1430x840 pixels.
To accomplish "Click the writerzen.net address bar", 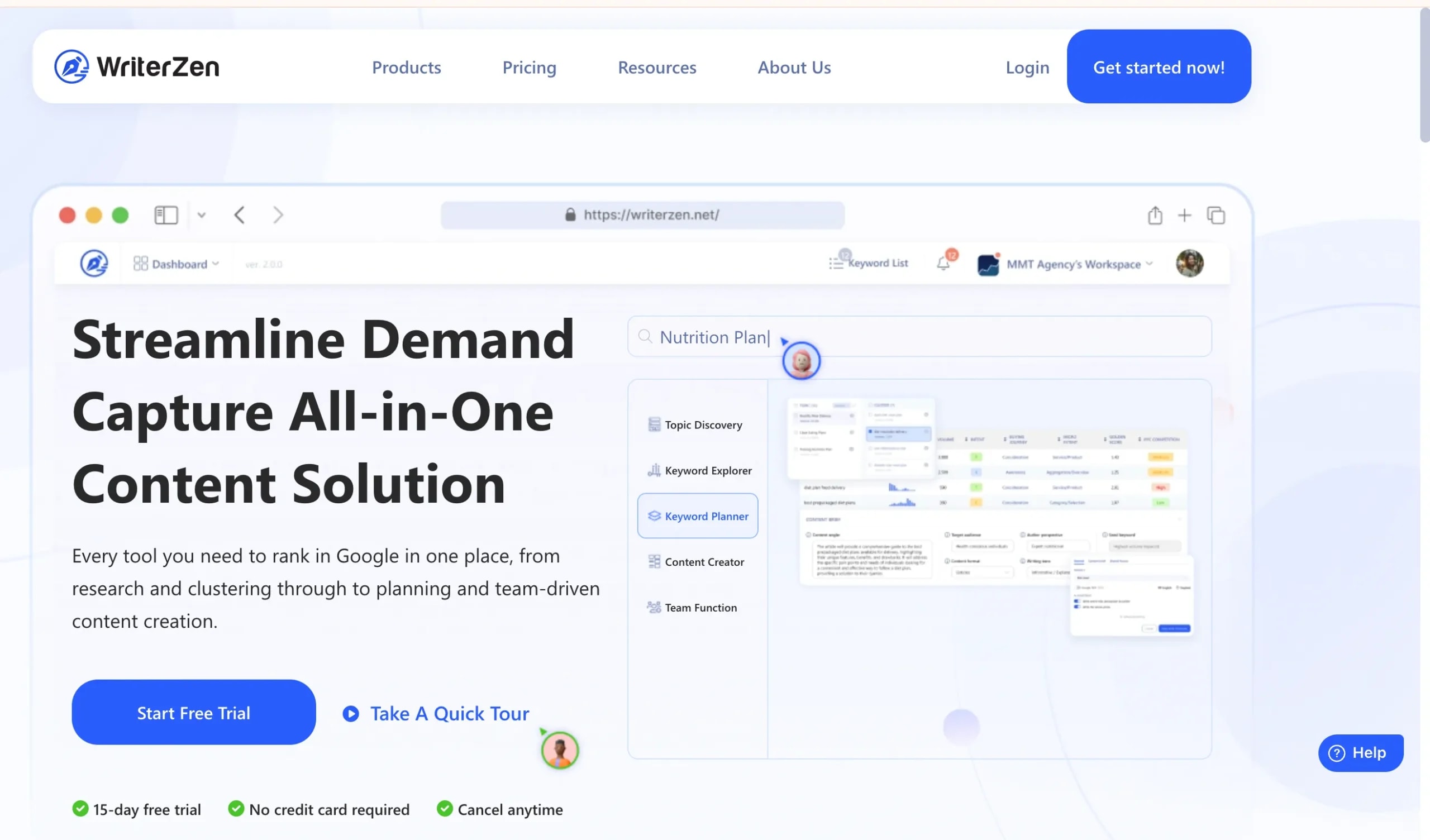I will (x=642, y=215).
